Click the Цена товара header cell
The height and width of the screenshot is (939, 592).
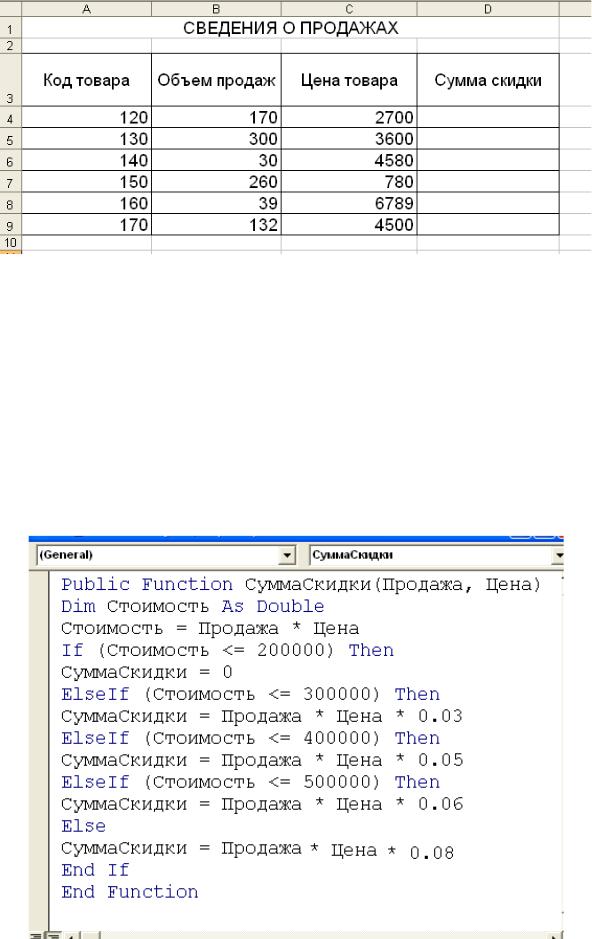[349, 80]
